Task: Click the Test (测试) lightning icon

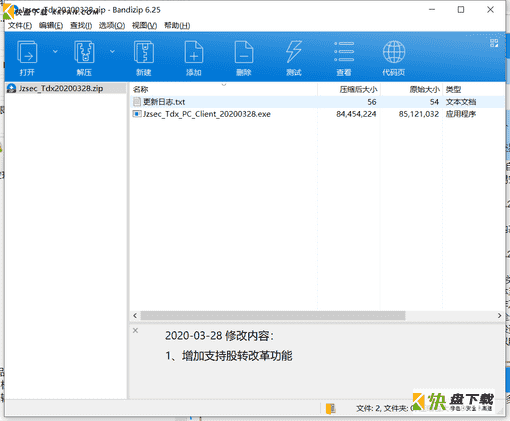Action: click(x=294, y=52)
